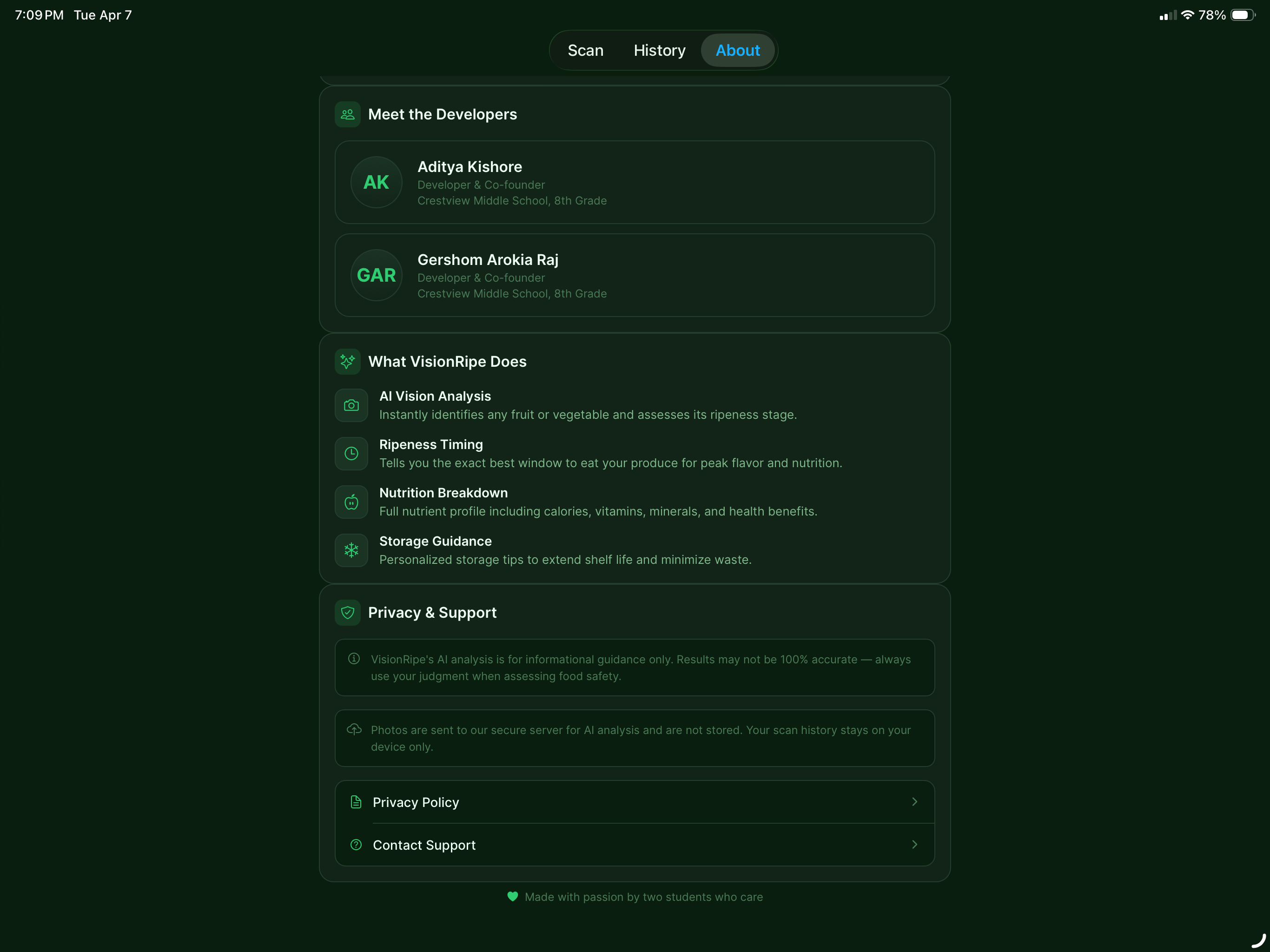Click the 'Tells you the exact best window' description
The image size is (1270, 952).
610,463
